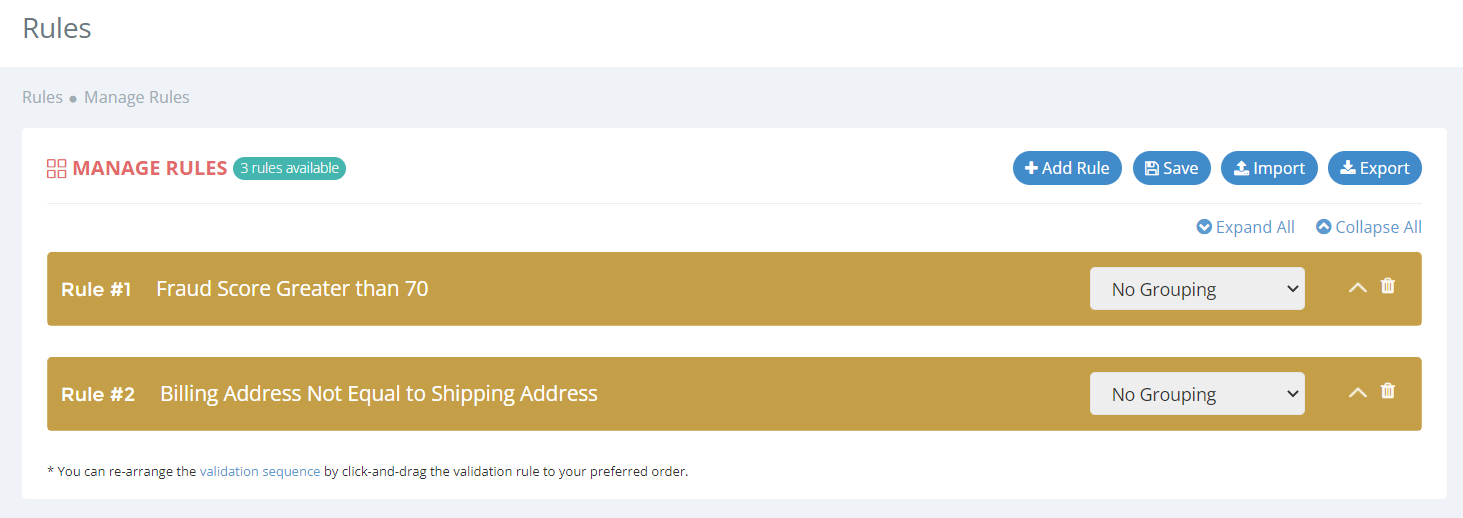Click the Manage Rules grid icon
The height and width of the screenshot is (518, 1463).
(x=56, y=169)
